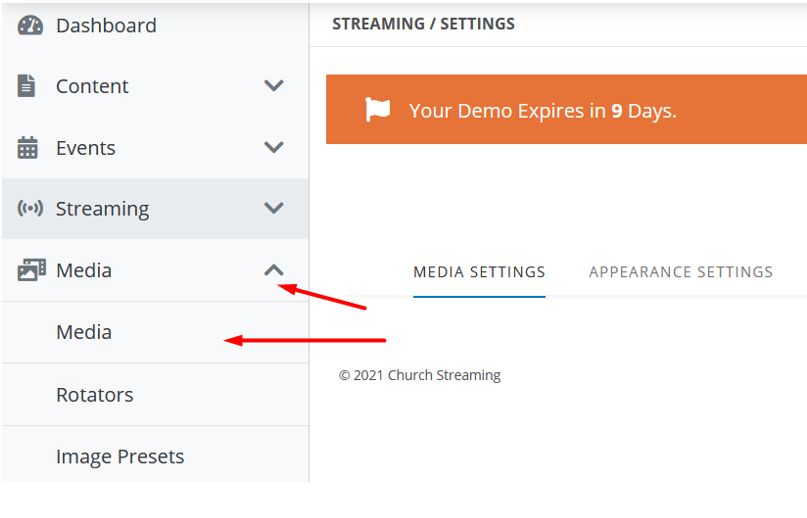Select Image Presets in the sidebar
This screenshot has height=518, width=807.
120,457
